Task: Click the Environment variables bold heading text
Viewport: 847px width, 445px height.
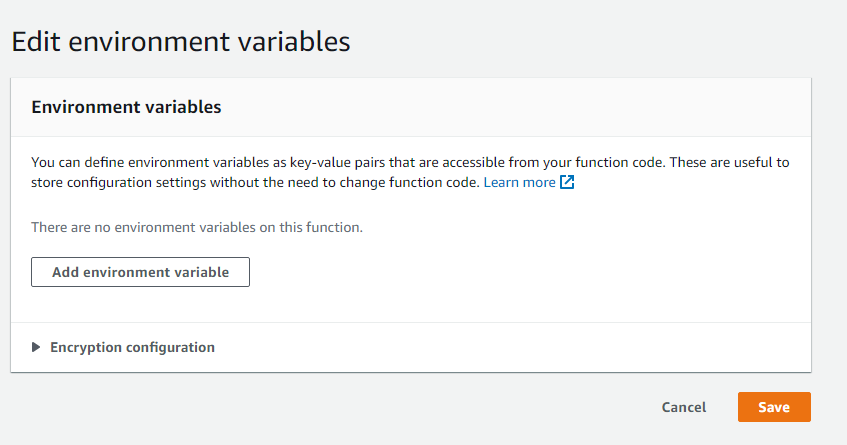Action: coord(126,107)
